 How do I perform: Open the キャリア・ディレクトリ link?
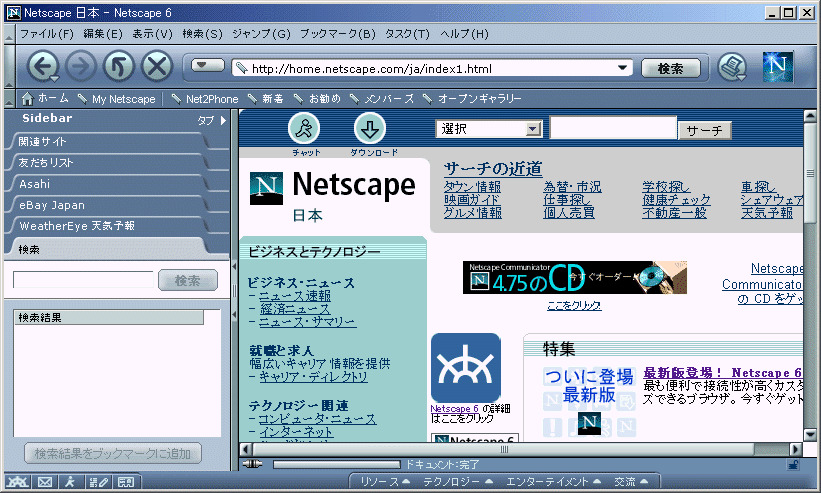point(314,377)
